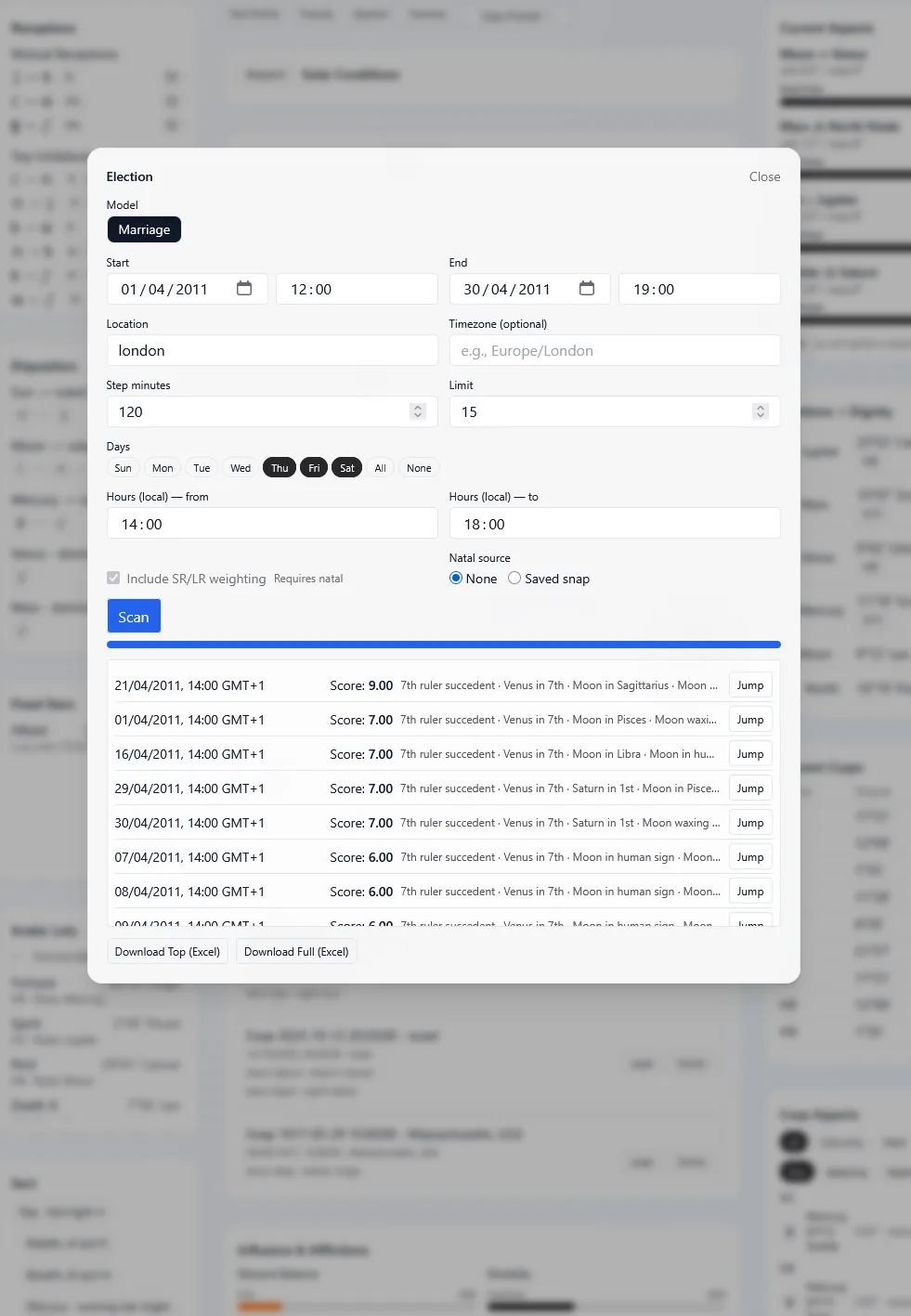Screen dimensions: 911x1316
Task: Open the End date calendar picker
Action: click(587, 289)
